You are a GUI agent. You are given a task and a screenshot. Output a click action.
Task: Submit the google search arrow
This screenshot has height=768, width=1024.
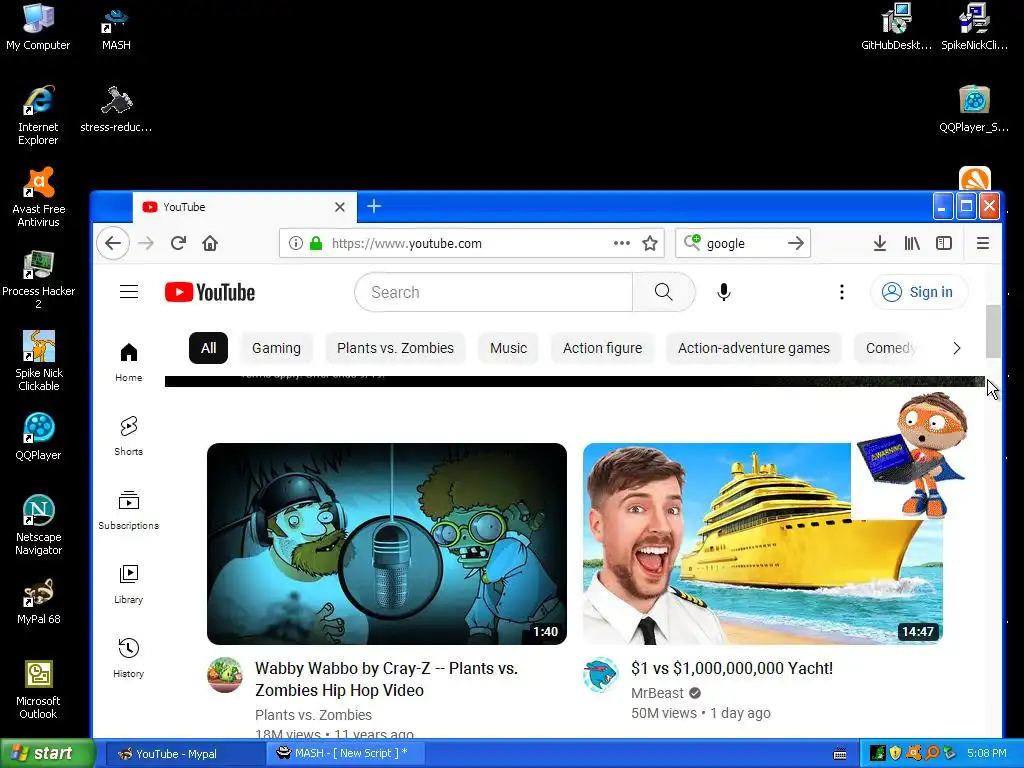(795, 244)
